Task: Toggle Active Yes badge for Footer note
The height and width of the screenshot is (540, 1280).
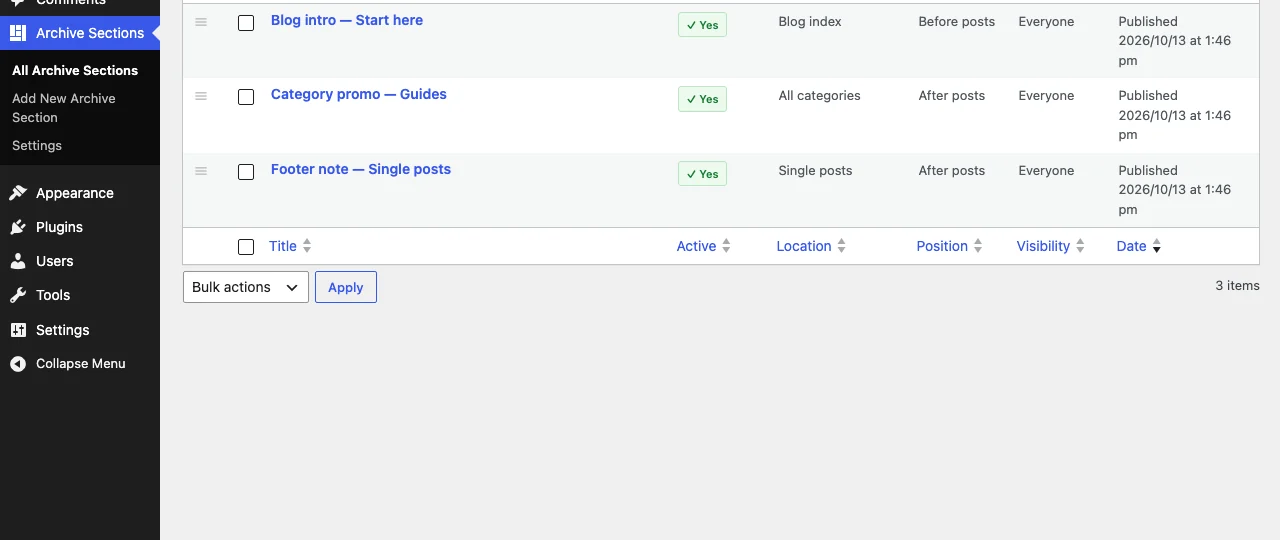Action: point(702,174)
